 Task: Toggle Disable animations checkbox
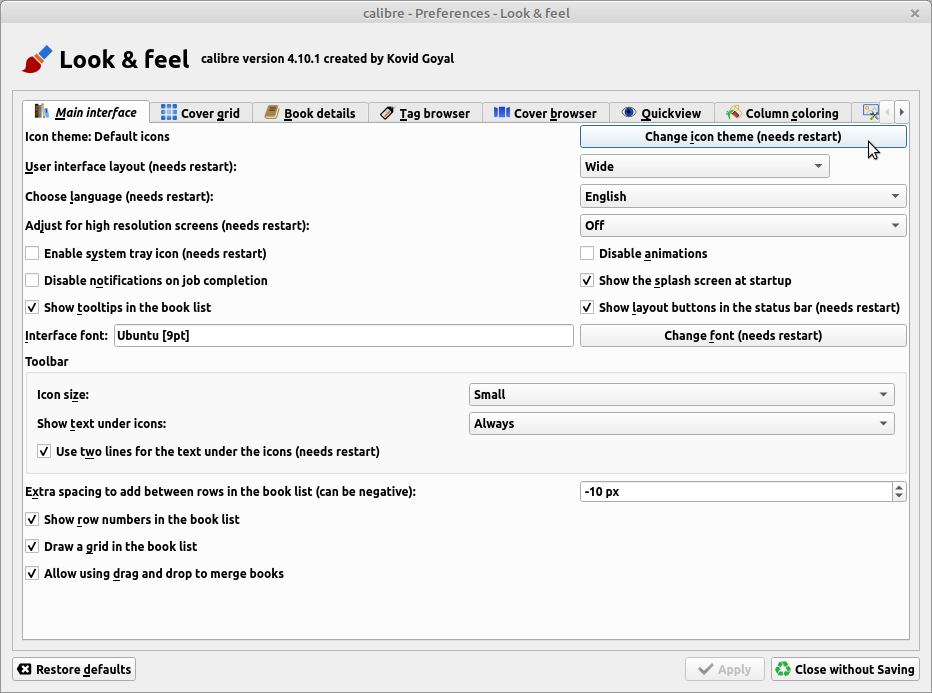click(588, 254)
